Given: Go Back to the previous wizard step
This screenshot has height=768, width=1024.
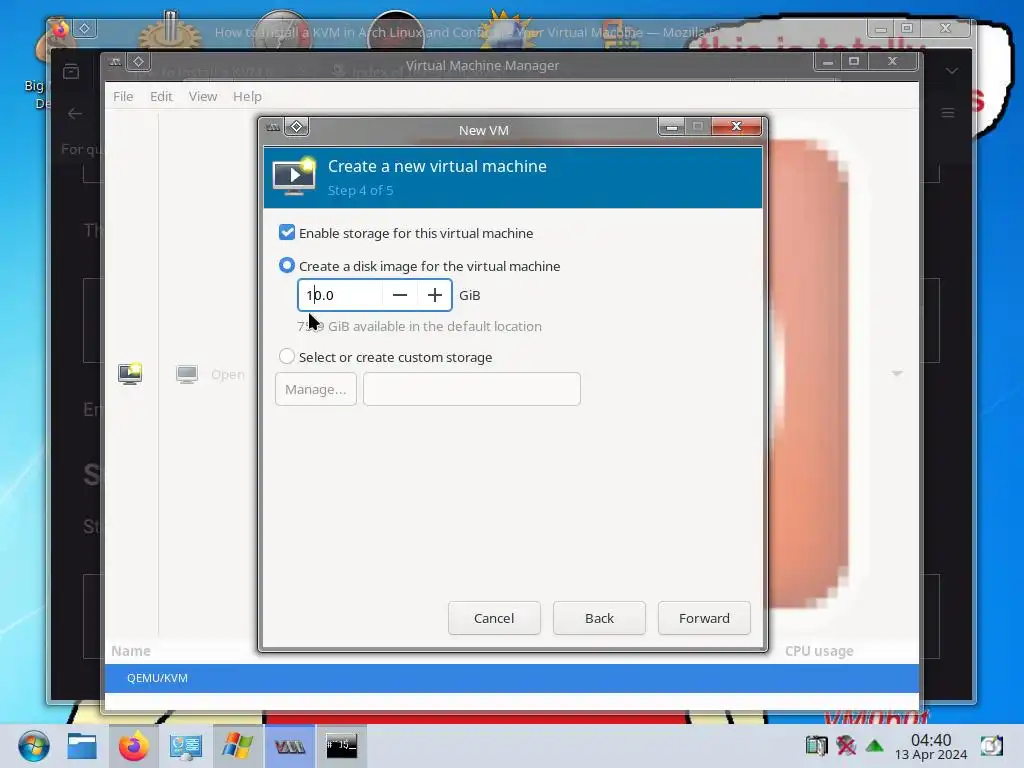Looking at the screenshot, I should [599, 618].
